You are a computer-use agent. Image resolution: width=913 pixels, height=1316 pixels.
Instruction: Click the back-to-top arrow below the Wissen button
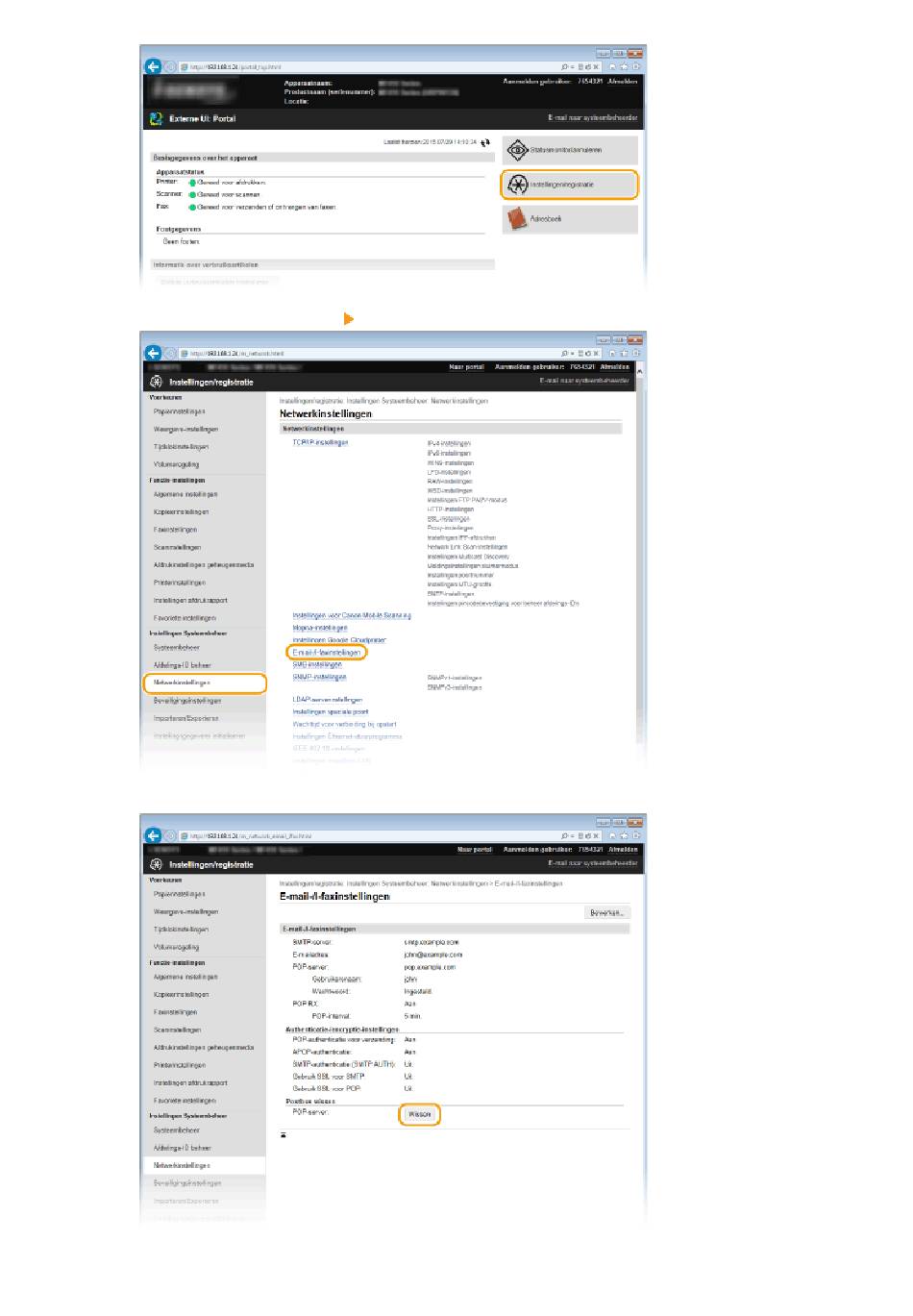pos(284,1135)
